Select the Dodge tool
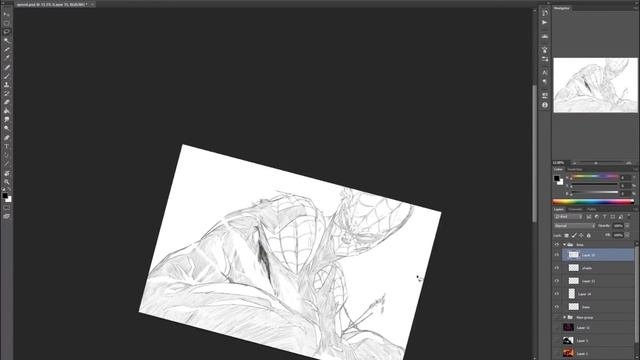The image size is (640, 360). pos(7,129)
